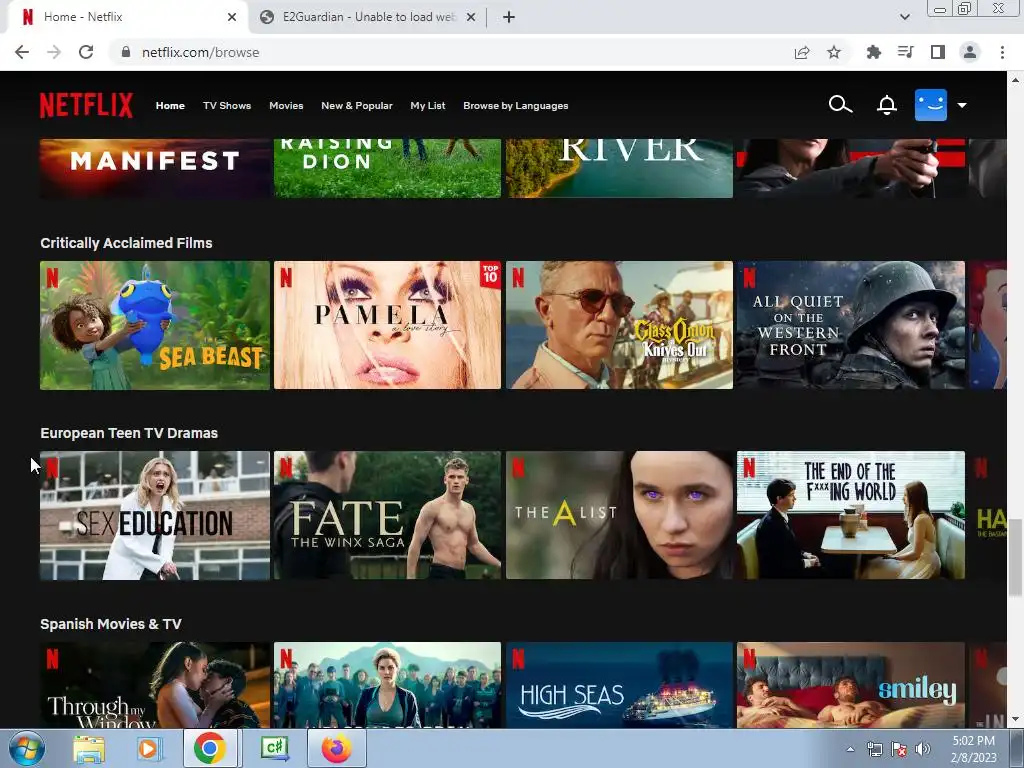The width and height of the screenshot is (1024, 768).
Task: Click European Teen TV Dramas heading
Action: [x=129, y=433]
